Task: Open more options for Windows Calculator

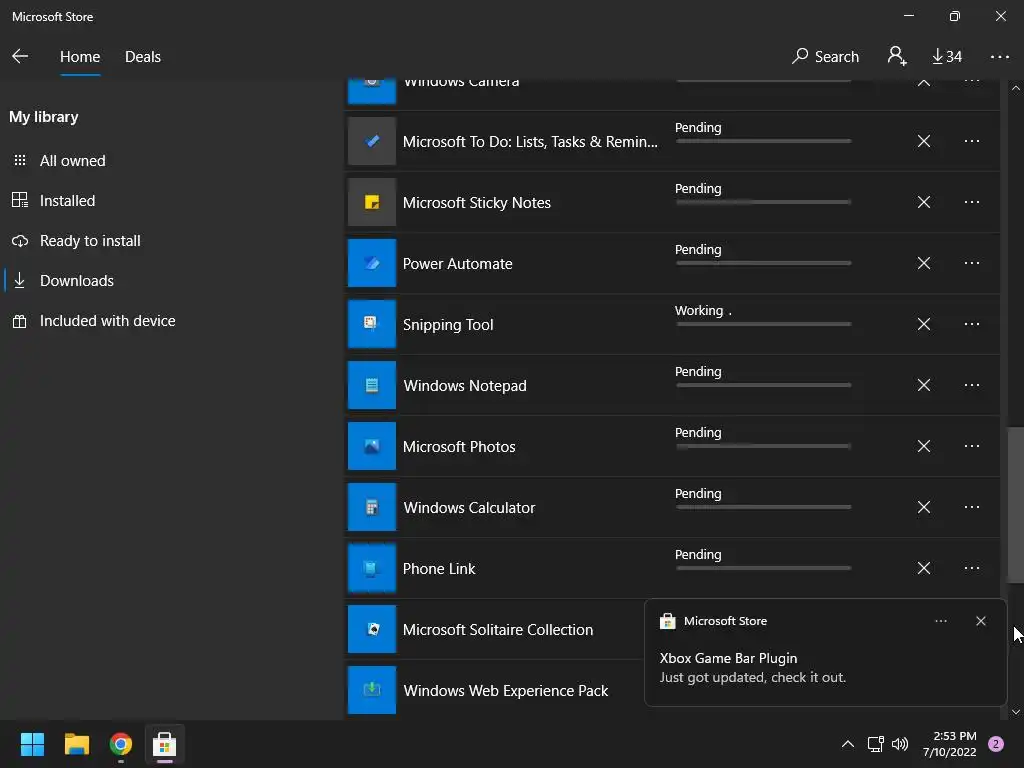Action: (x=972, y=507)
